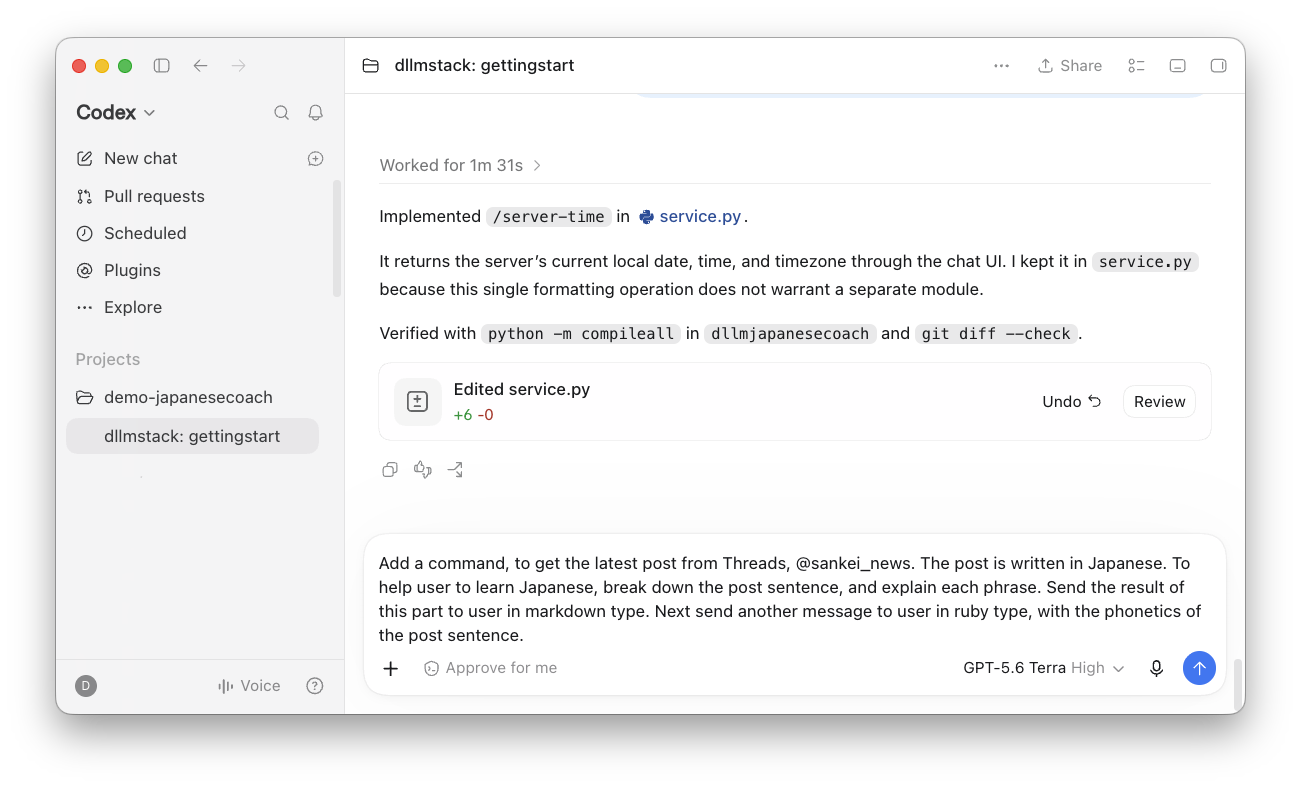Open search in the Codex sidebar

click(x=282, y=113)
